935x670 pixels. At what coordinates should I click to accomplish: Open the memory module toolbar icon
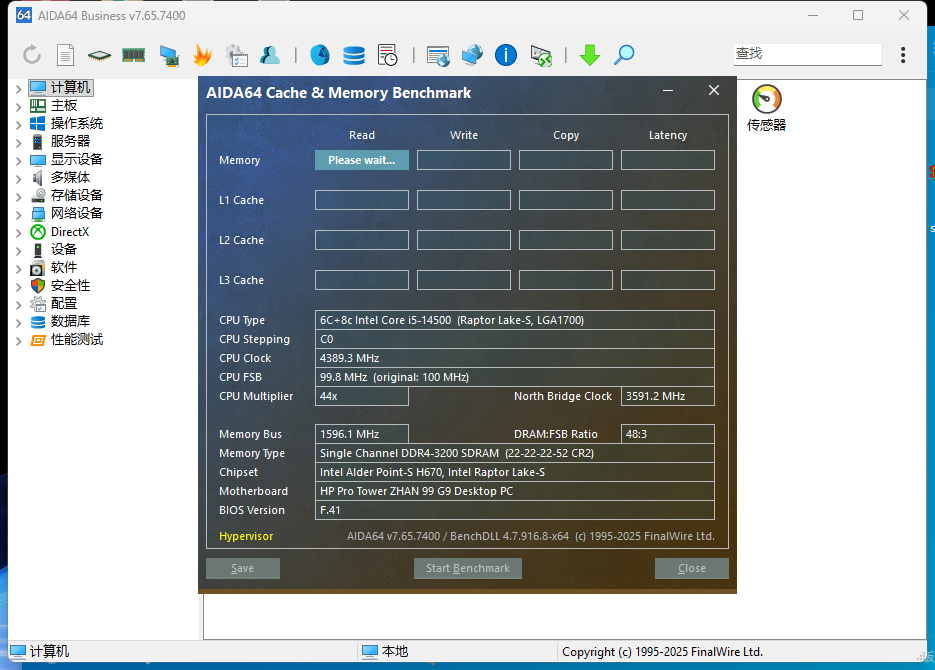click(x=133, y=55)
